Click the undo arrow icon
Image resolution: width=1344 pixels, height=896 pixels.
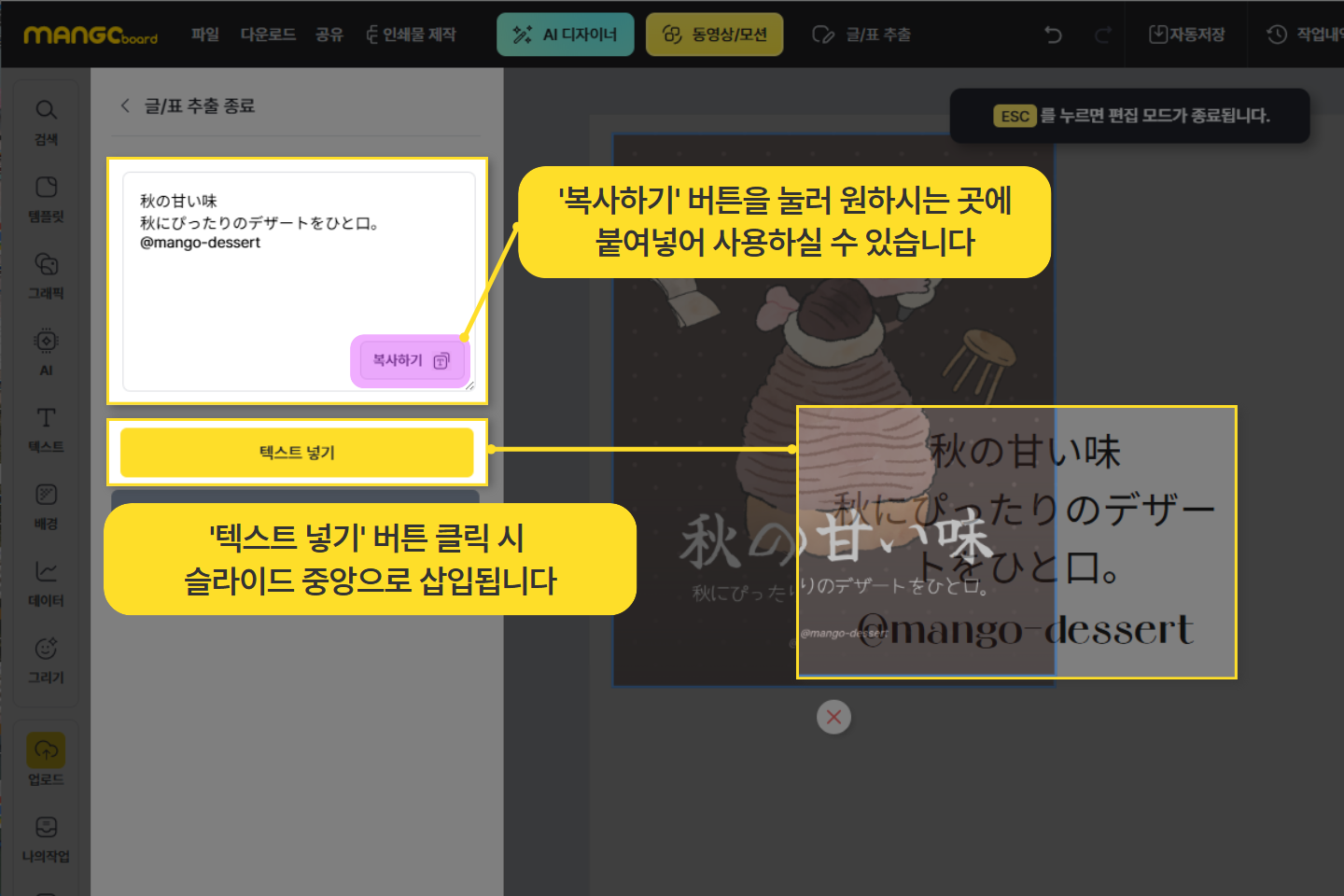tap(1053, 35)
